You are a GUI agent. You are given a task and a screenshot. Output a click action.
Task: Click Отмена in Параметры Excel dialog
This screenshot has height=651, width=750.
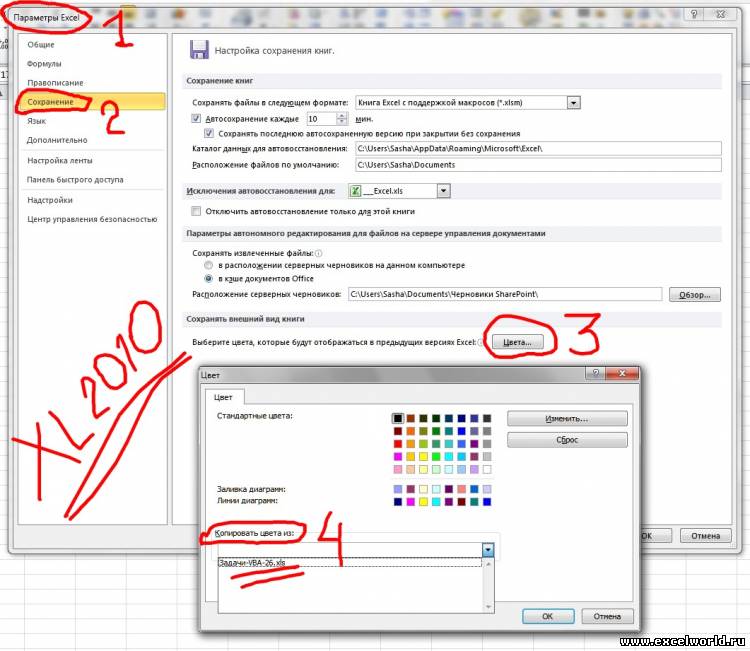tap(706, 535)
